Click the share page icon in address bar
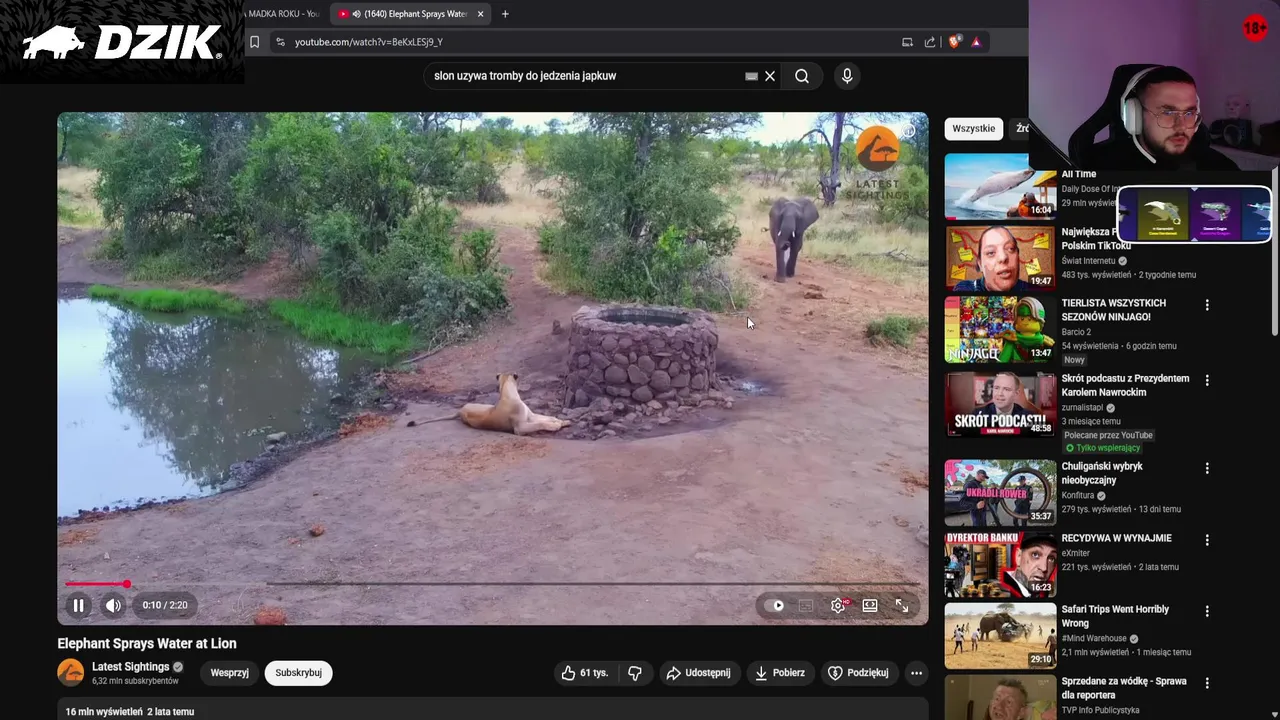The width and height of the screenshot is (1280, 720). click(930, 42)
